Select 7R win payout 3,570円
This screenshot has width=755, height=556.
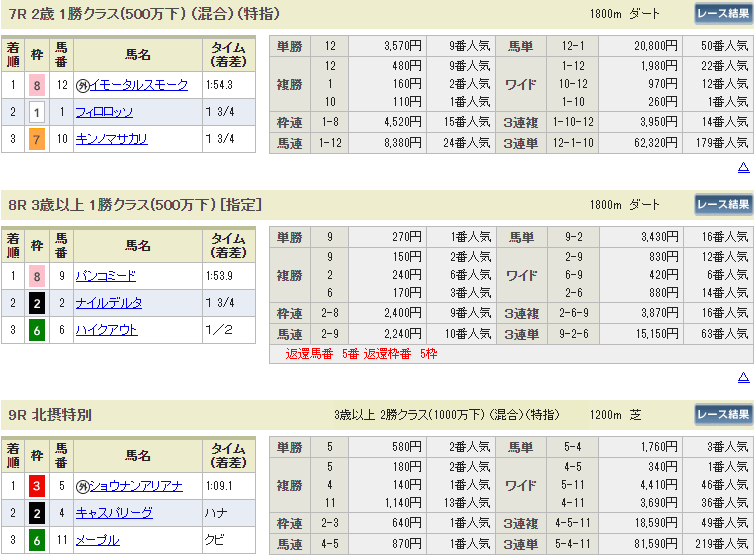click(403, 46)
